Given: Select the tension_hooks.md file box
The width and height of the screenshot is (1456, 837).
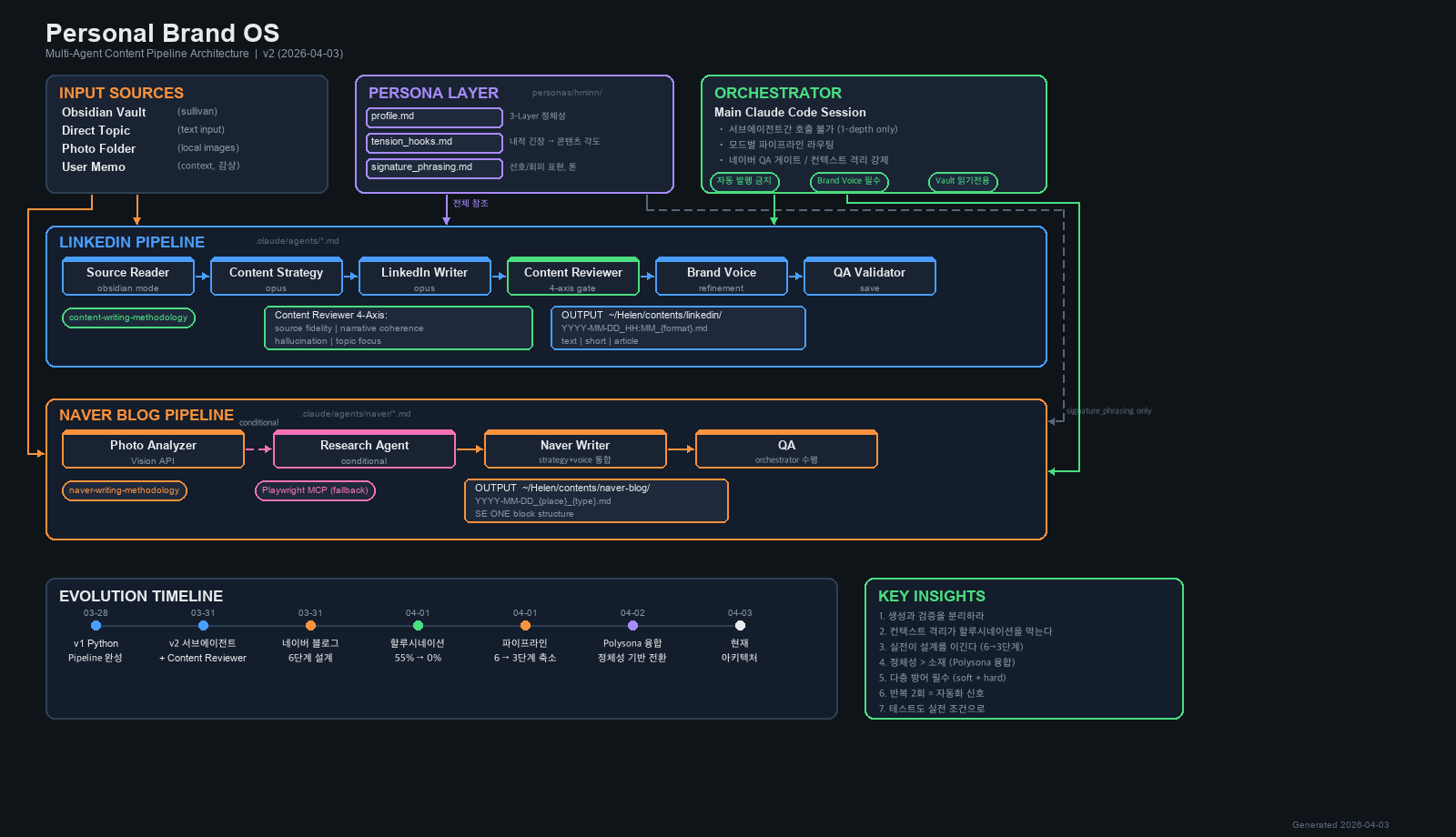Looking at the screenshot, I should [434, 143].
